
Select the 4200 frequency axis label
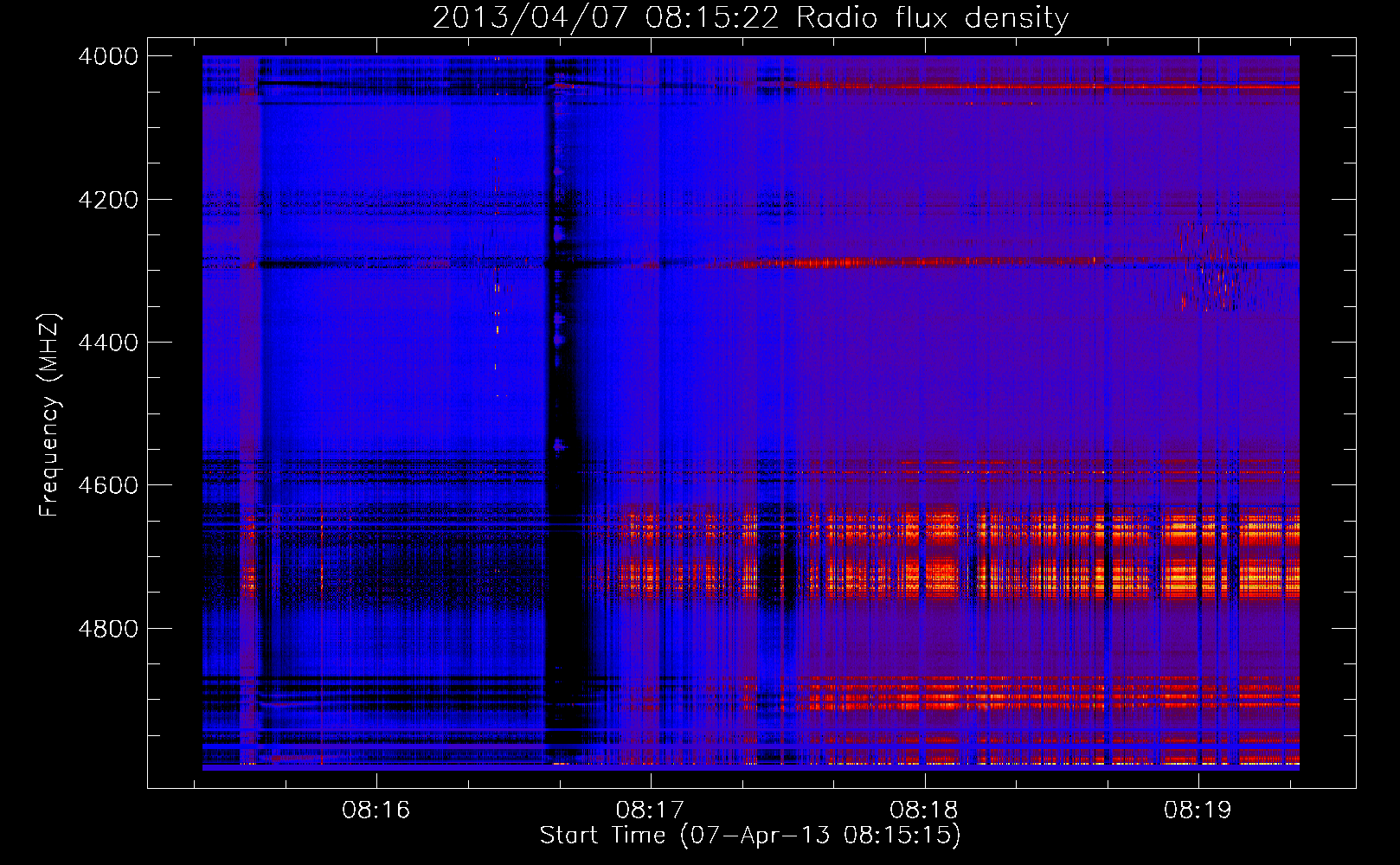[108, 200]
